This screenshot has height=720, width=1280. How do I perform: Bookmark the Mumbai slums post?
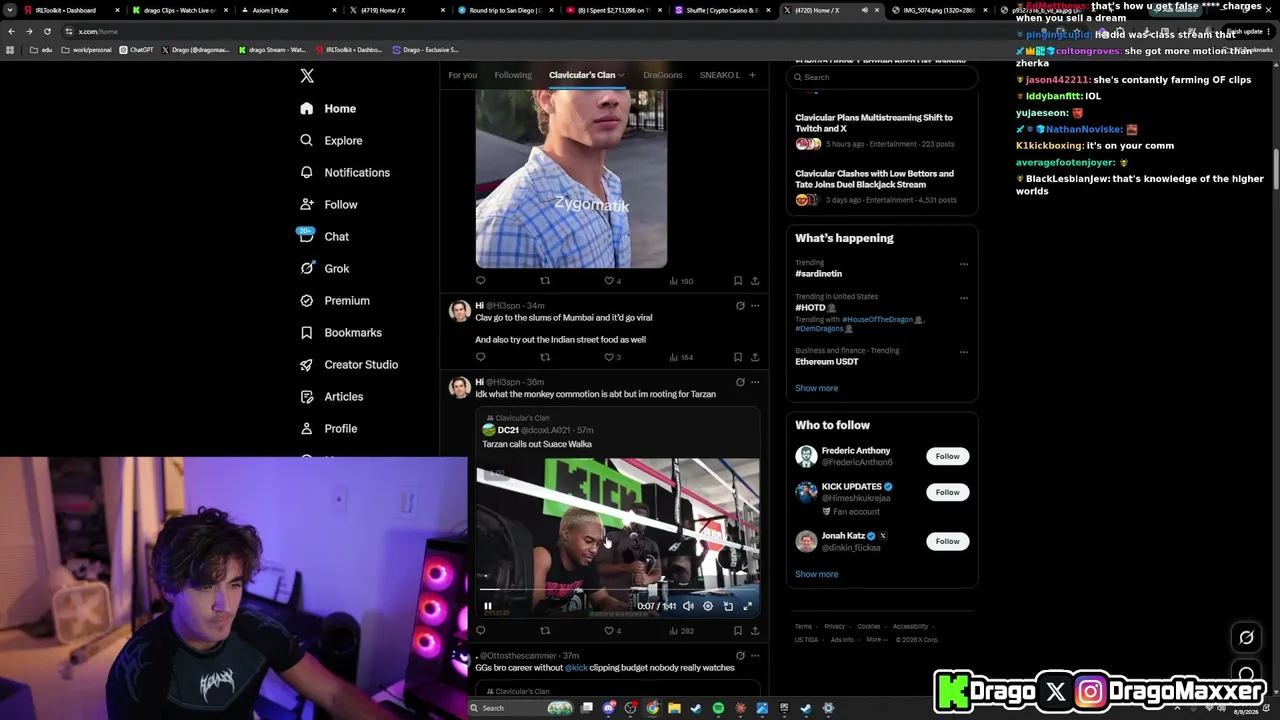(738, 357)
